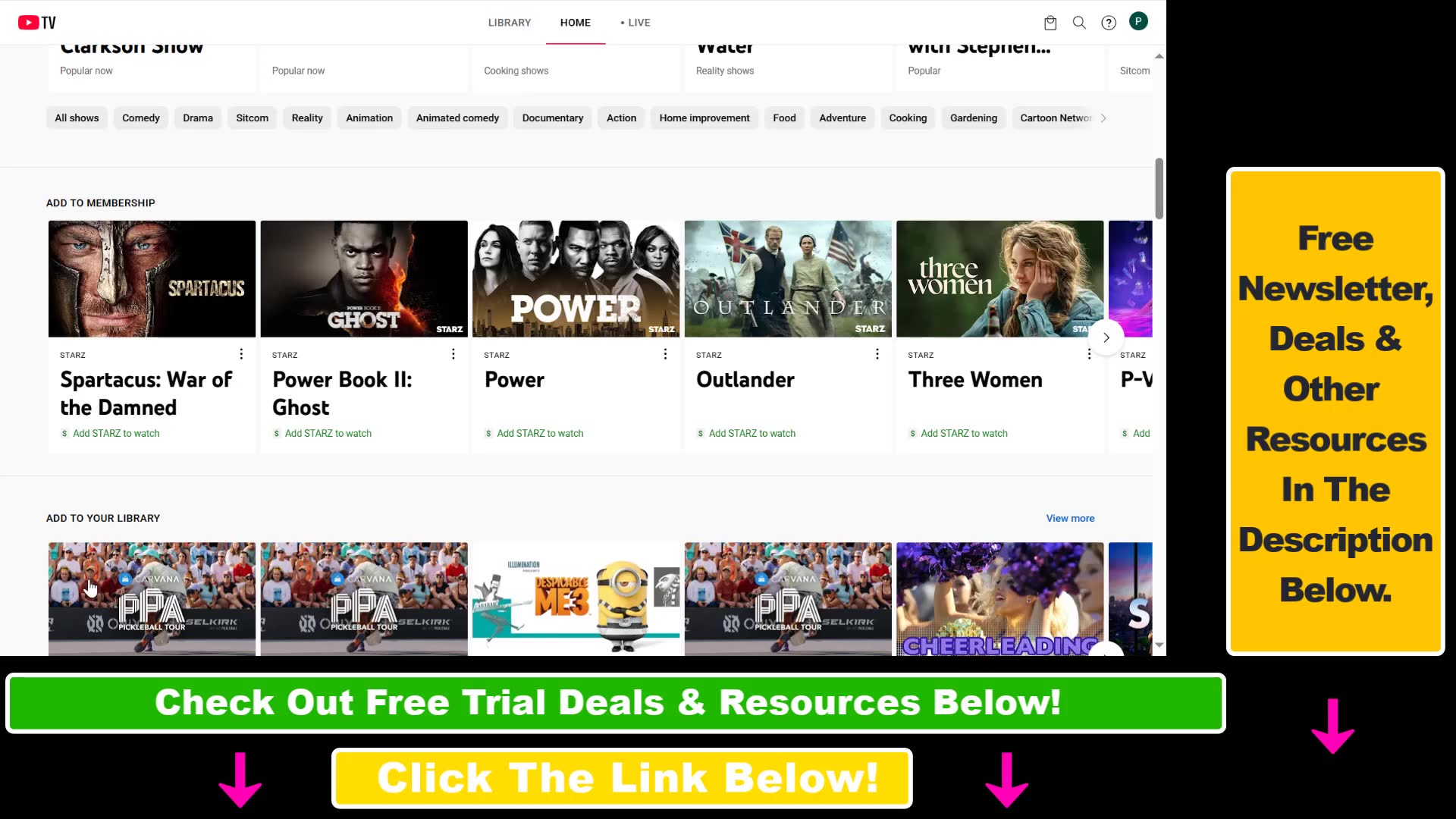Viewport: 1456px width, 819px height.
Task: Click the Outlander title text
Action: click(745, 379)
